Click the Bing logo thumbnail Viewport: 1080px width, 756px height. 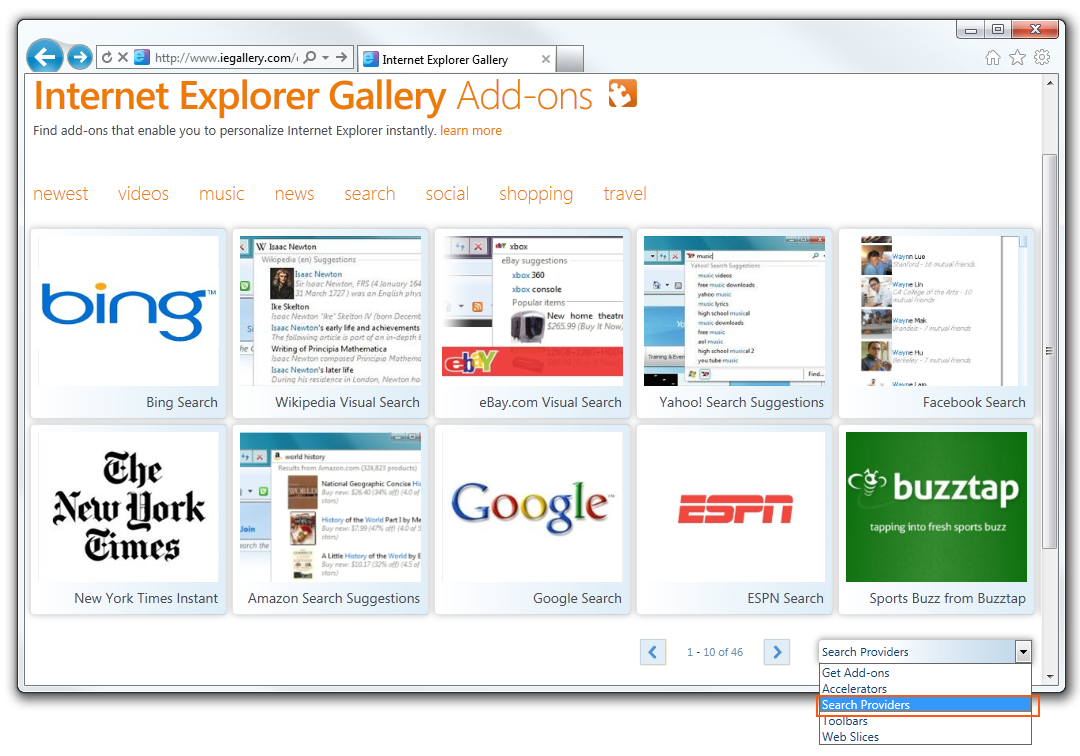pos(129,311)
